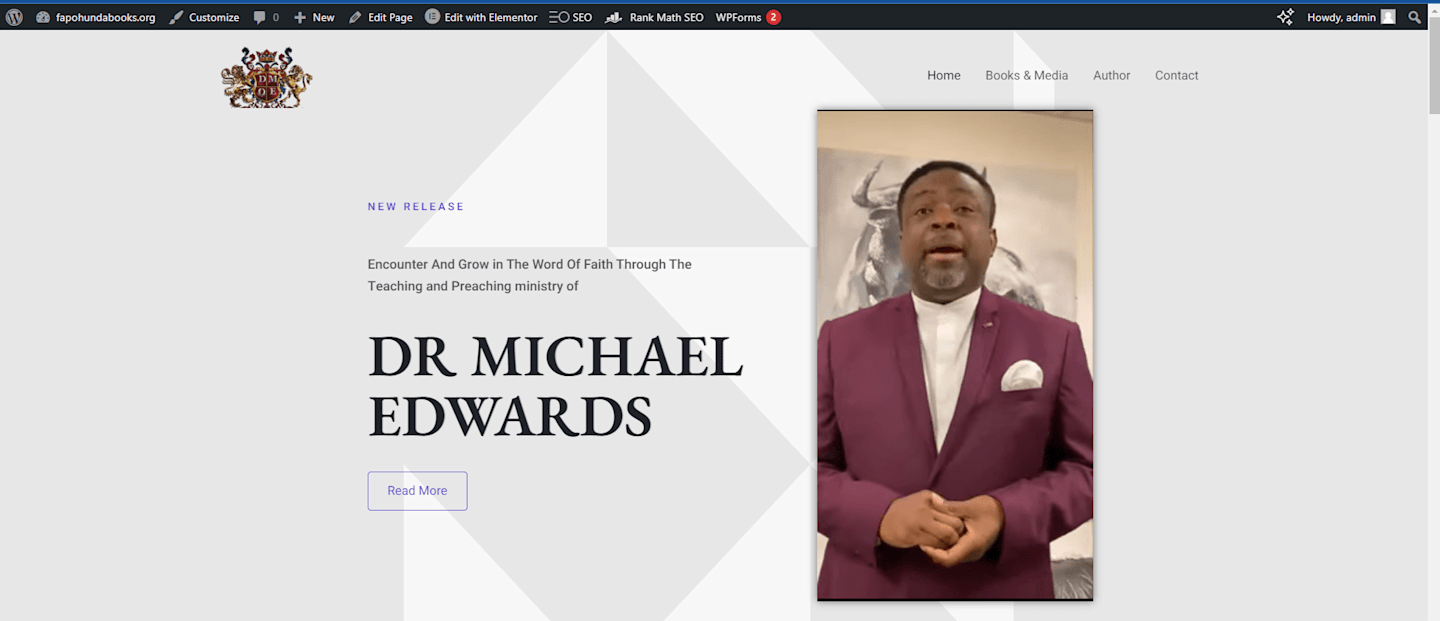
Task: Open the Contact navigation link
Action: pos(1177,75)
